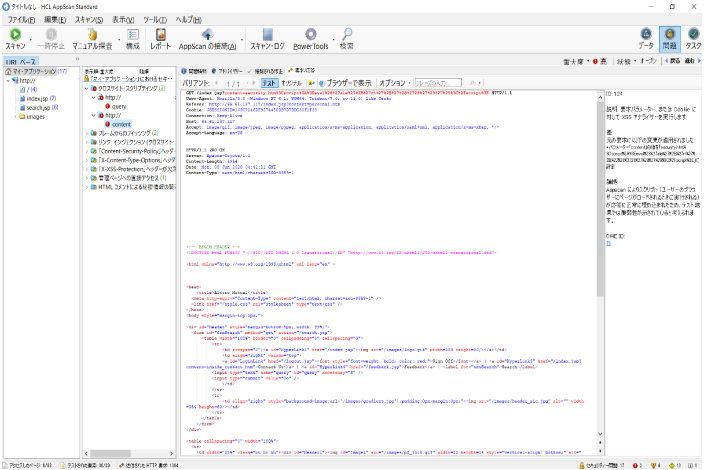
Task: Open the スキャン(S) menu
Action: (x=89, y=20)
